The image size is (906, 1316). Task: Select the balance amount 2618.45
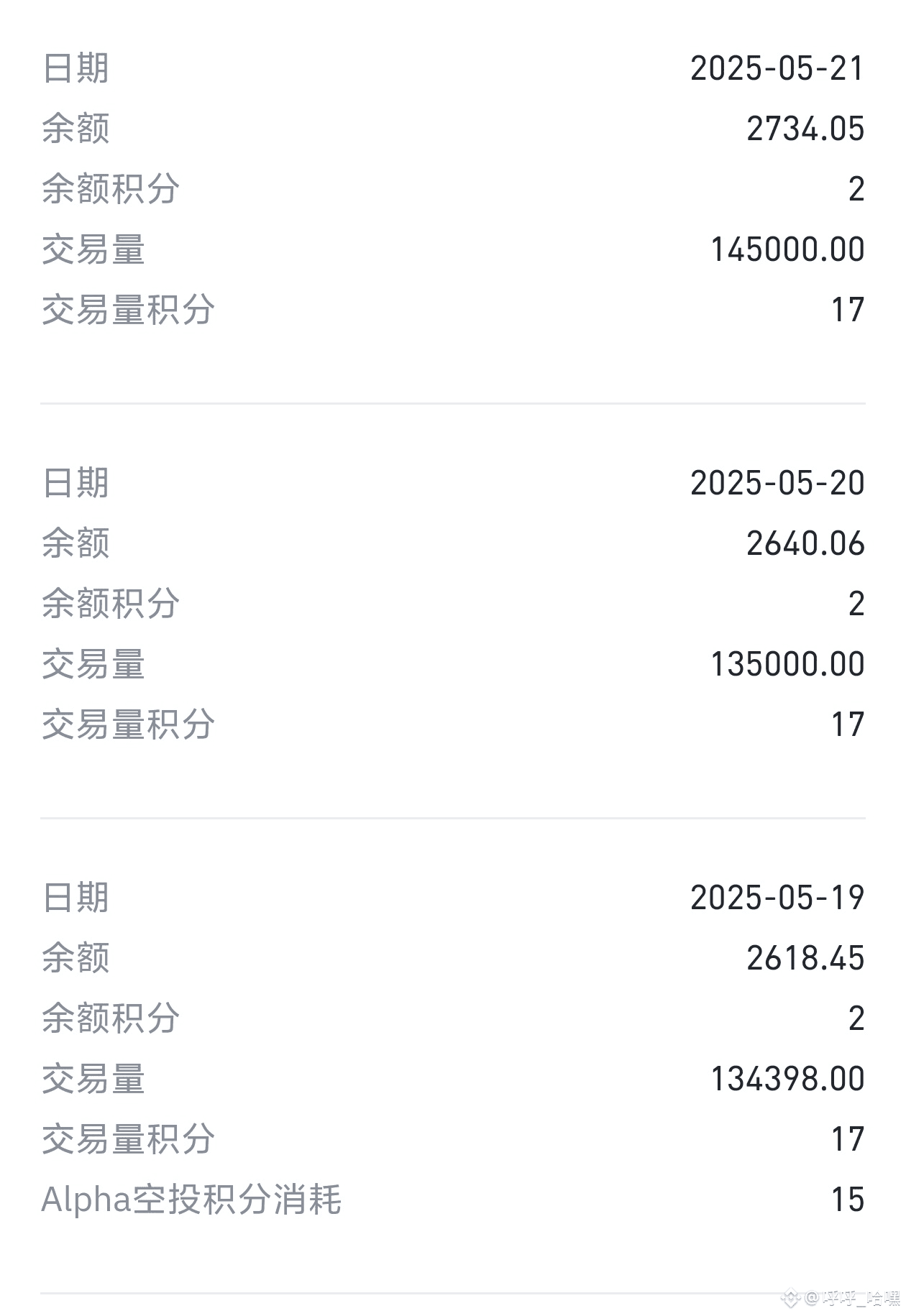point(805,958)
